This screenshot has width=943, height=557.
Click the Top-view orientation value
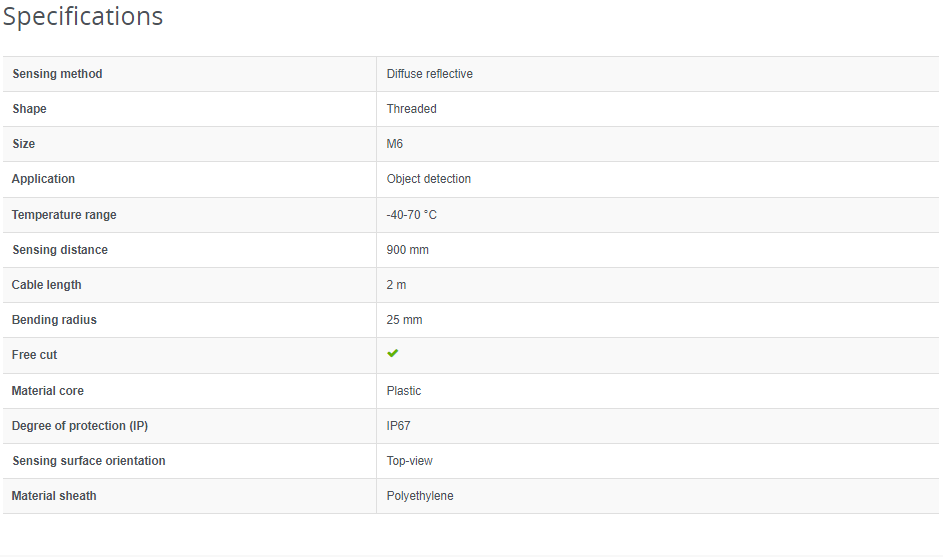tap(410, 461)
